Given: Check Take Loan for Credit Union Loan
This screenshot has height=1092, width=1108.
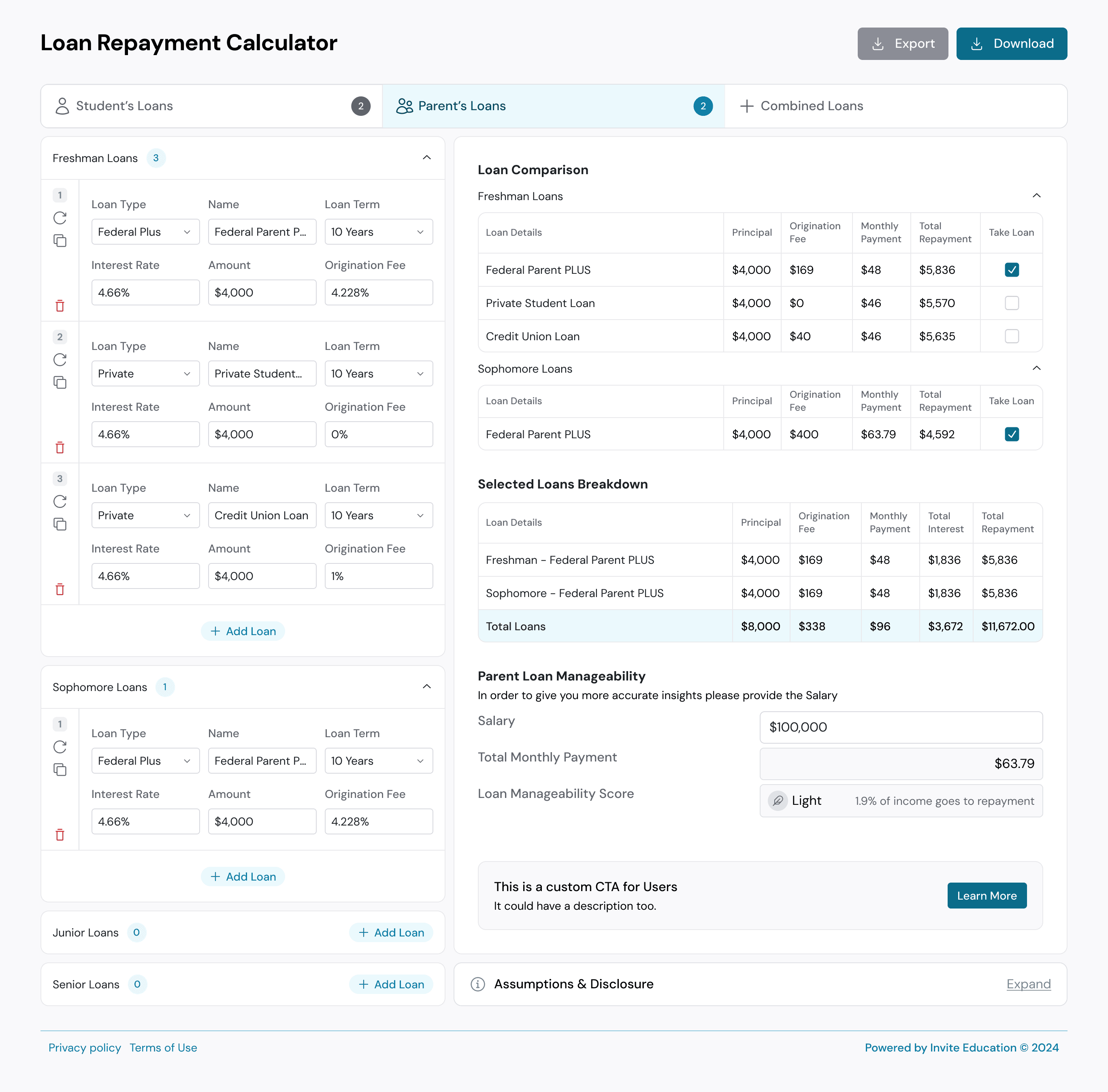Looking at the screenshot, I should [x=1012, y=336].
